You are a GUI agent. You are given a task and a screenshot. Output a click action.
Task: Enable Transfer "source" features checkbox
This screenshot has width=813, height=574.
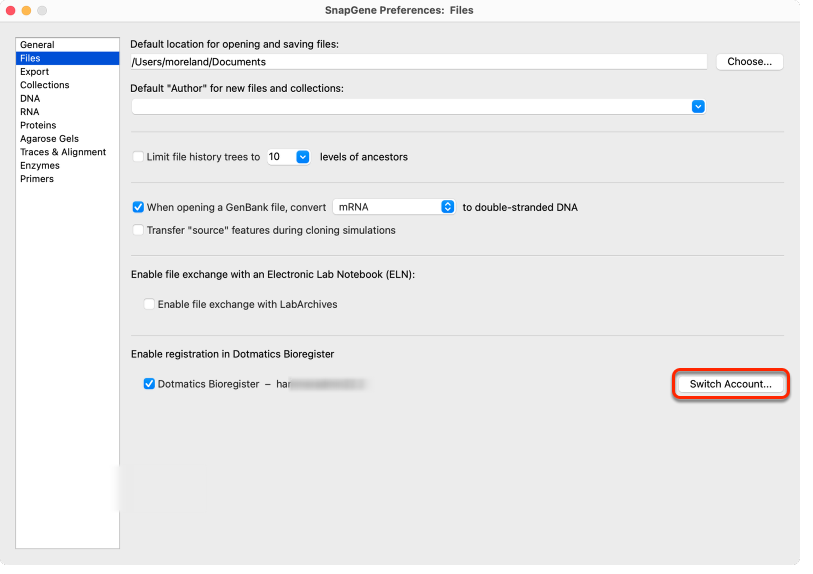pyautogui.click(x=138, y=230)
